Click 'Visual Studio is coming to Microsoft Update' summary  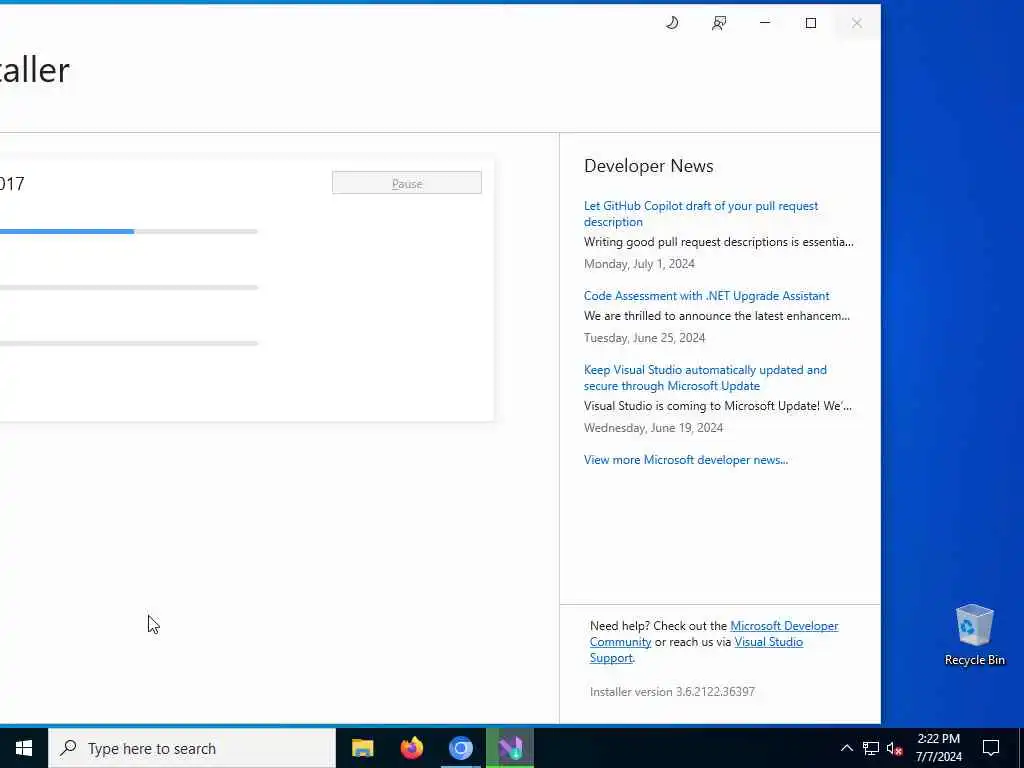[x=718, y=406]
